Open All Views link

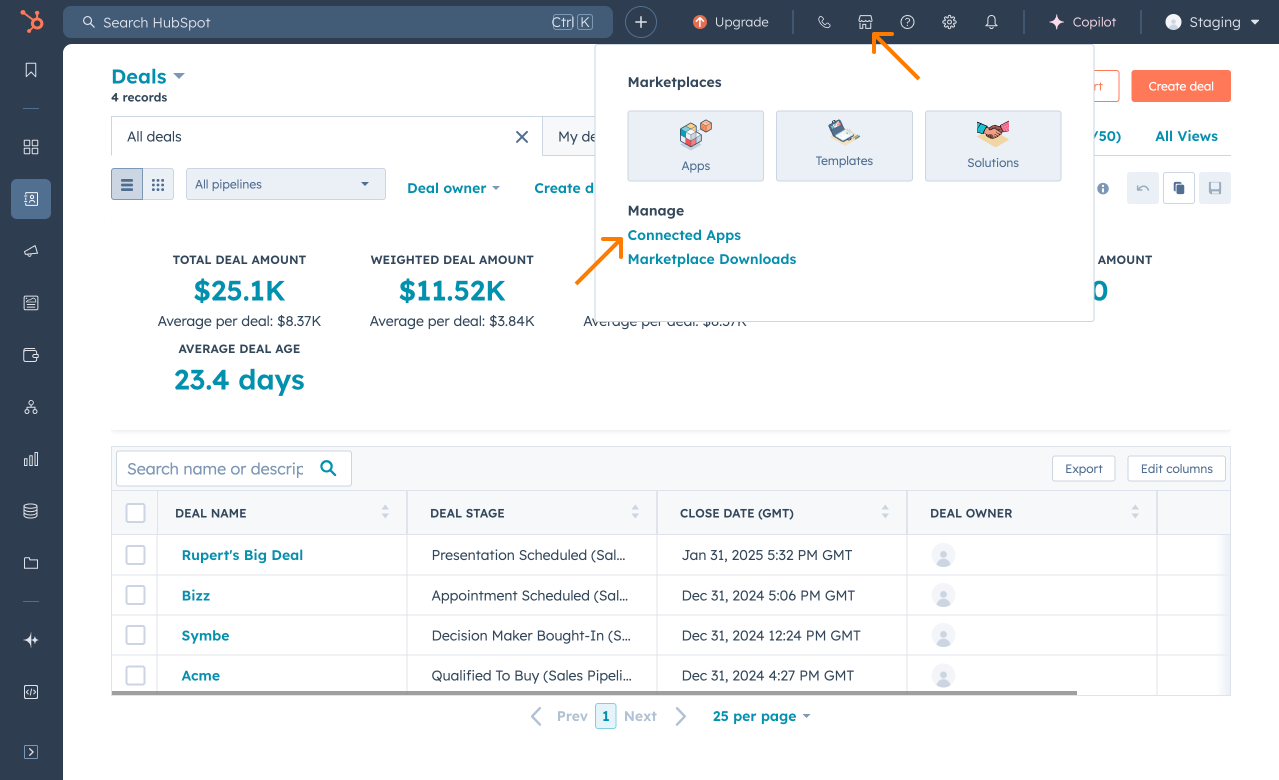(x=1186, y=136)
